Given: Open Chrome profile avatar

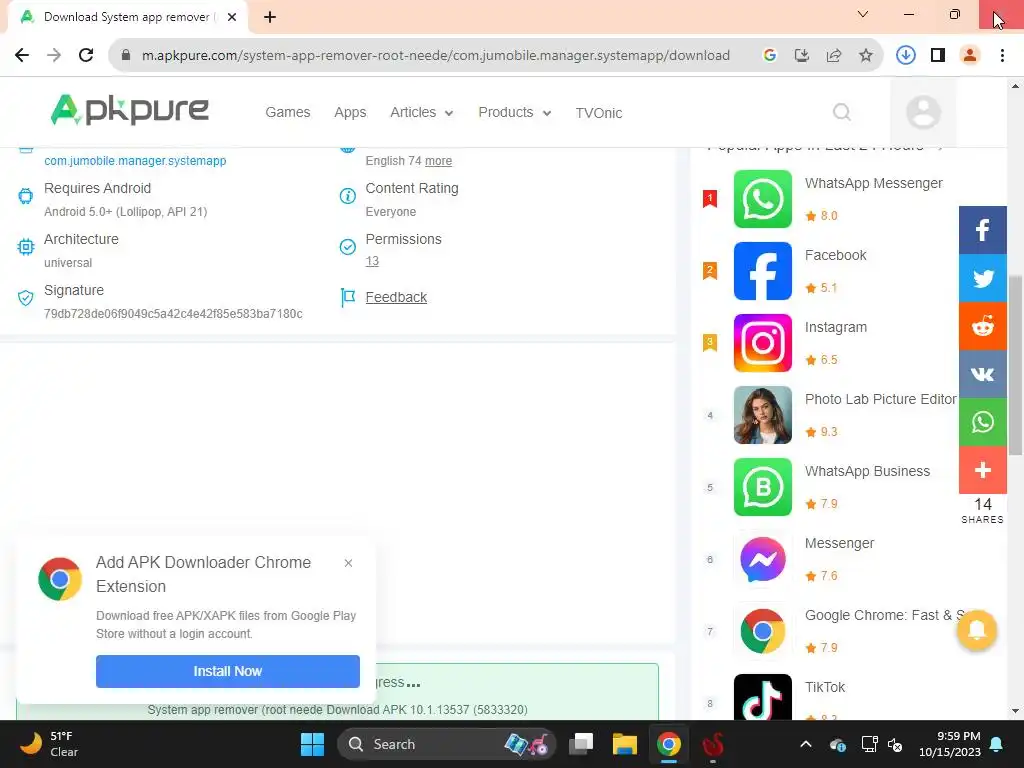Looking at the screenshot, I should [x=970, y=56].
